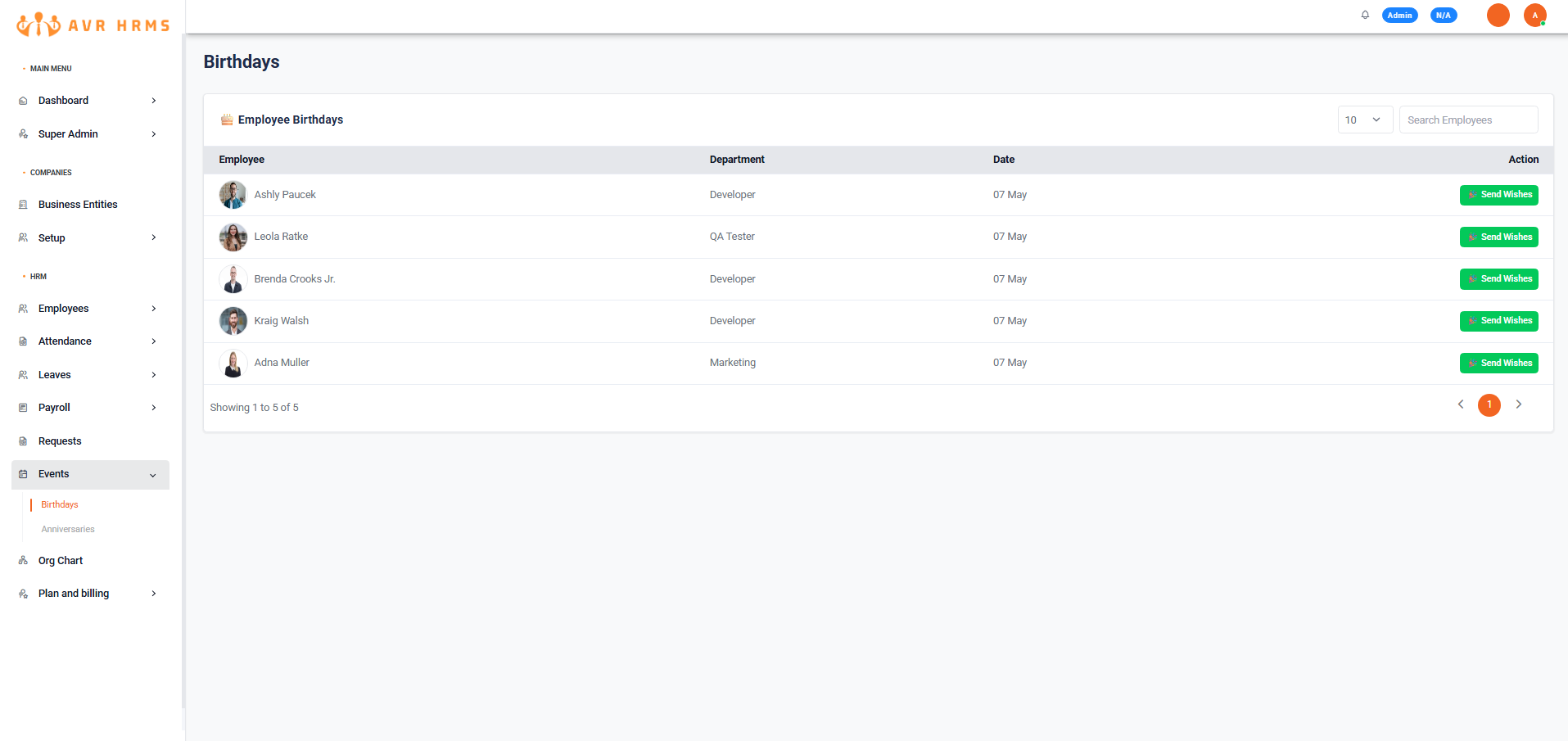
Task: Click the Requests document icon
Action: pos(23,441)
